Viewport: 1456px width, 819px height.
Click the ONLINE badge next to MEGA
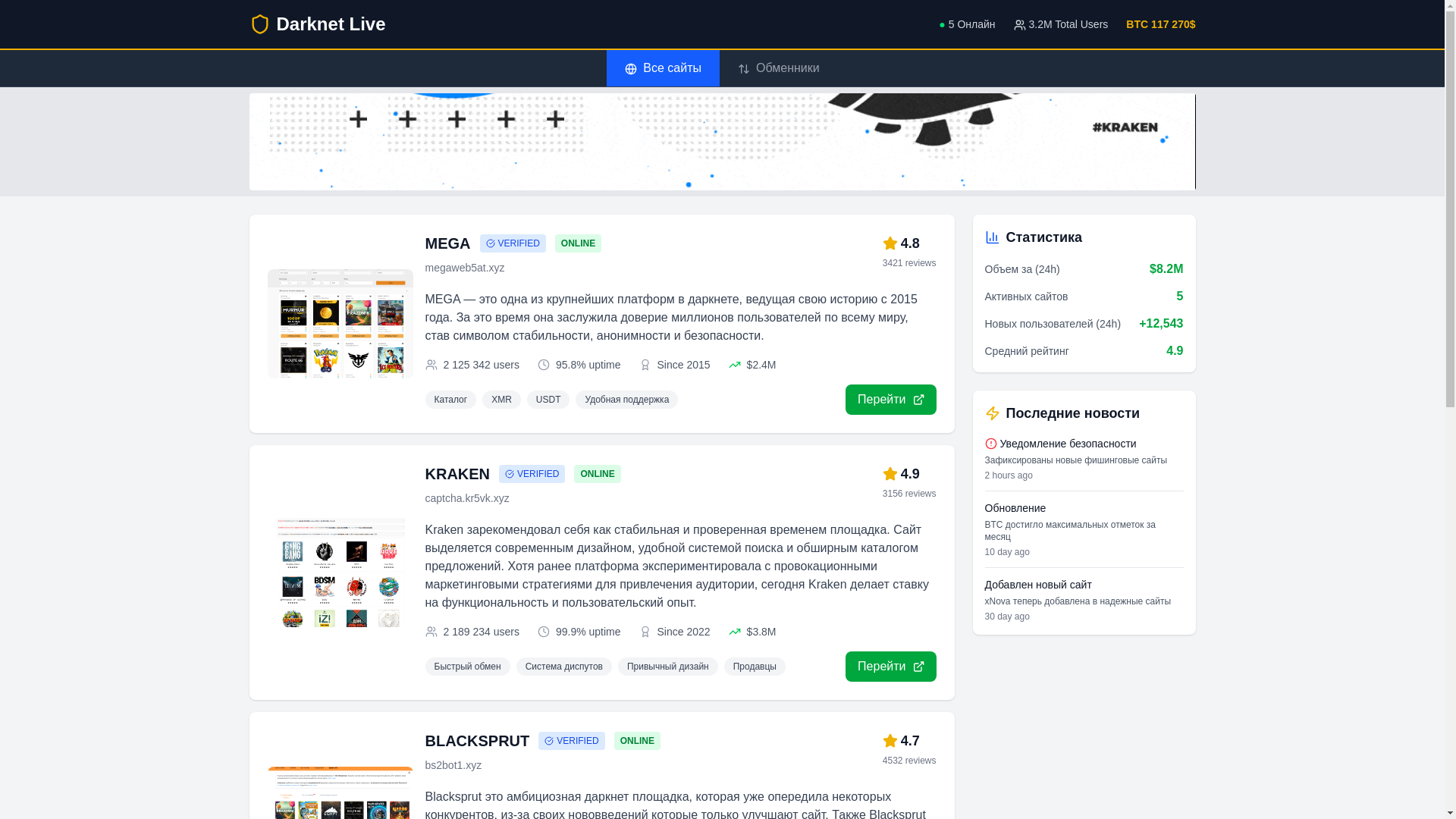coord(578,243)
